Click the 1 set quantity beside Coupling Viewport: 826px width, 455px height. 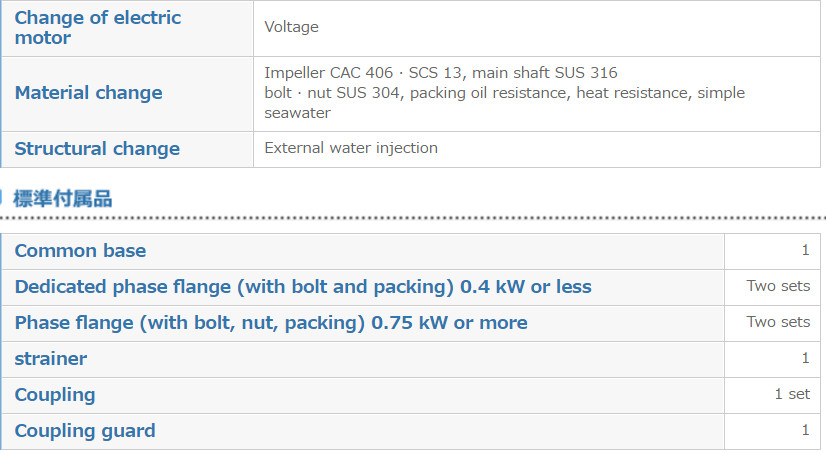792,394
